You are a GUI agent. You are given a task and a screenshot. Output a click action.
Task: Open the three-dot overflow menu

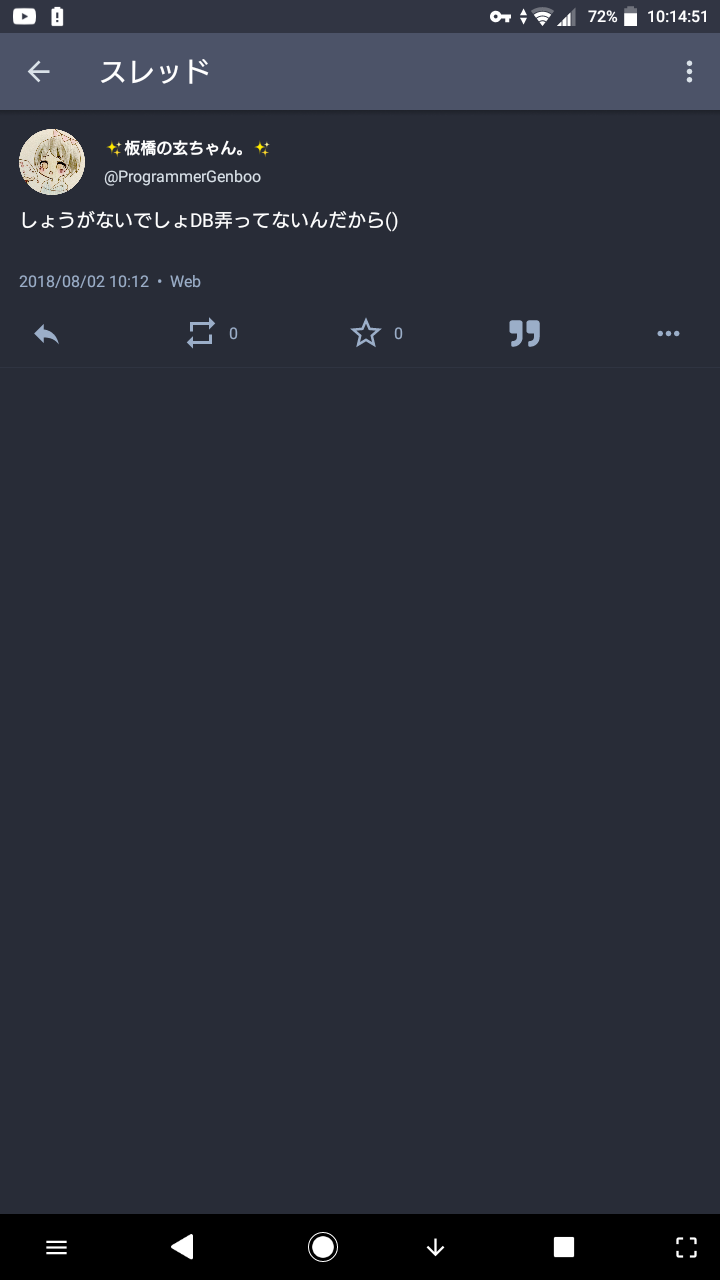click(689, 71)
